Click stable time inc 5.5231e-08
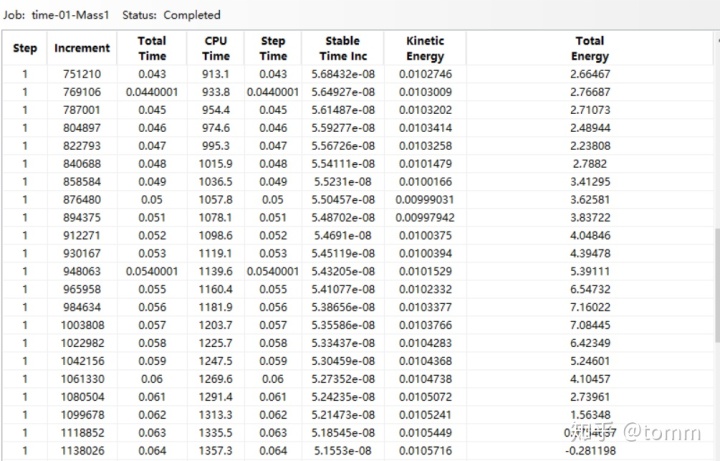The image size is (720, 461). click(343, 181)
